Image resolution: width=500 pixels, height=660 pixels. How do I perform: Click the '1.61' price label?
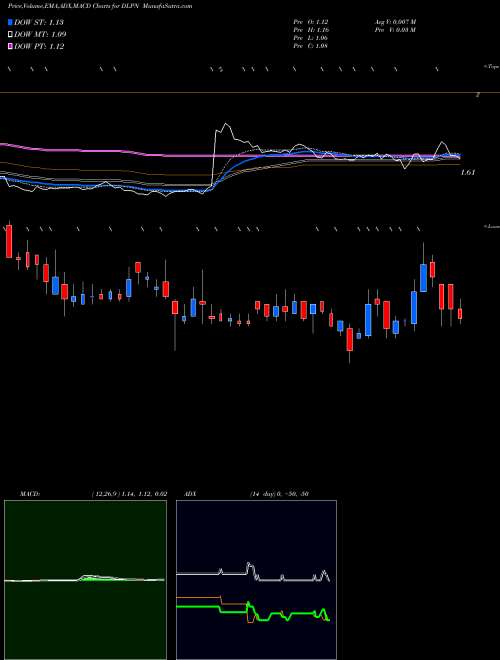468,172
